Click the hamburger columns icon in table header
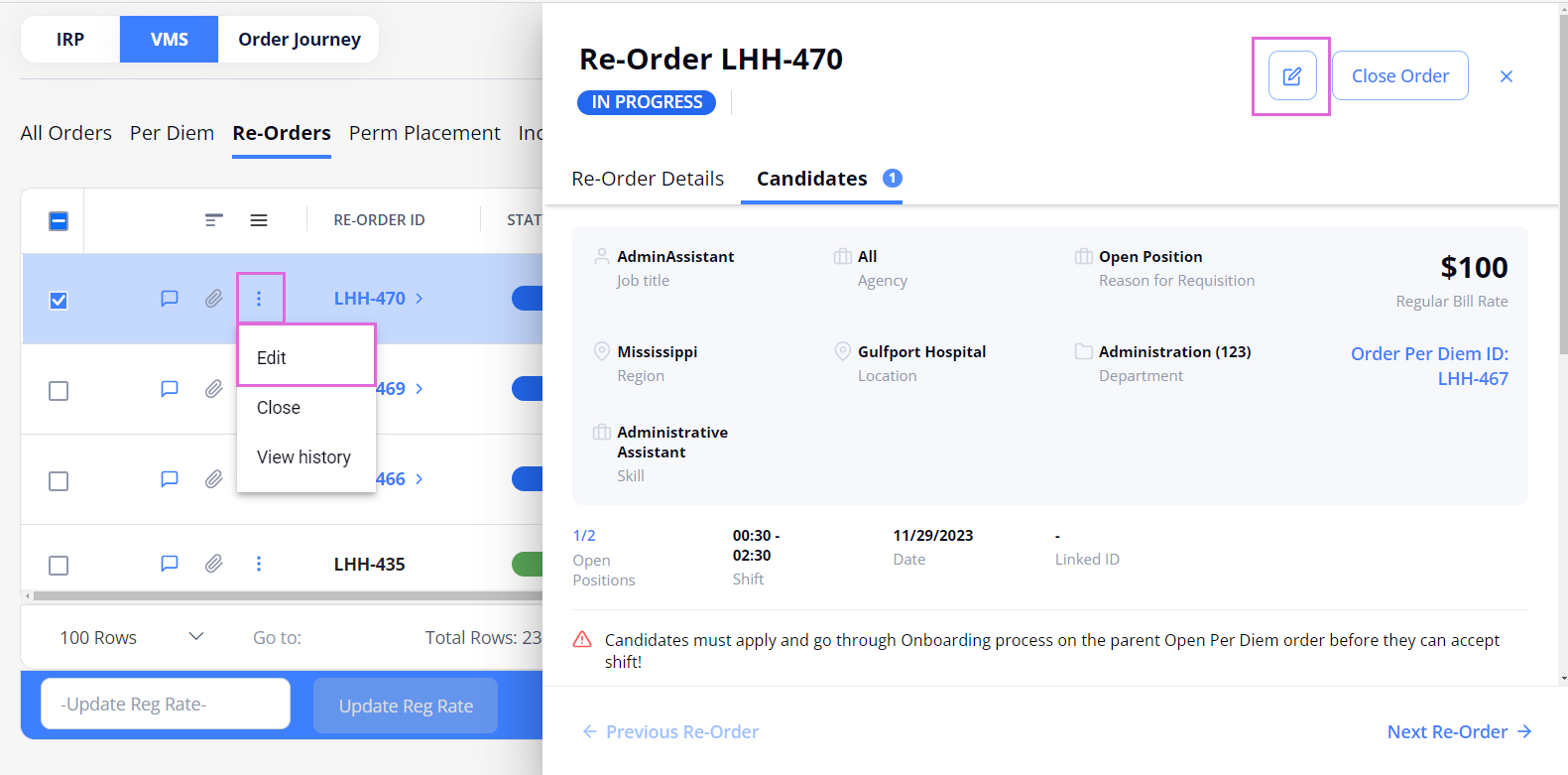Viewport: 1568px width, 775px height. pyautogui.click(x=259, y=220)
